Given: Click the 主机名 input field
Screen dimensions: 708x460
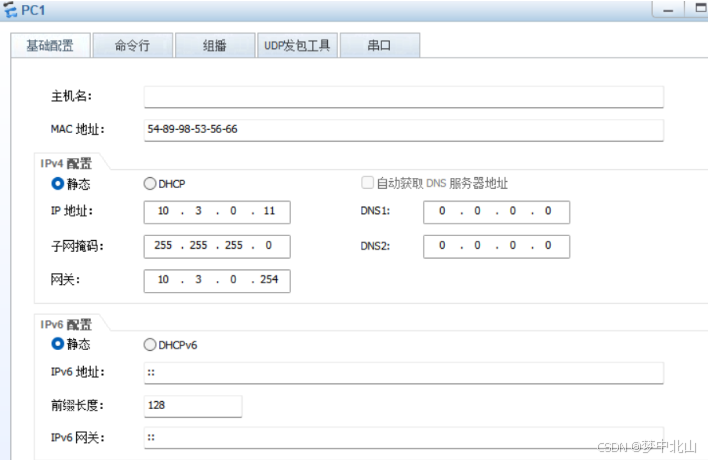Looking at the screenshot, I should click(x=404, y=97).
